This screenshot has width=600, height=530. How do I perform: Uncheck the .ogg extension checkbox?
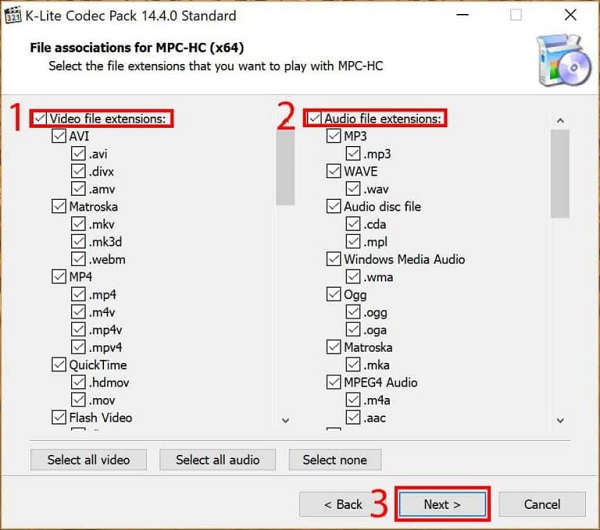353,312
